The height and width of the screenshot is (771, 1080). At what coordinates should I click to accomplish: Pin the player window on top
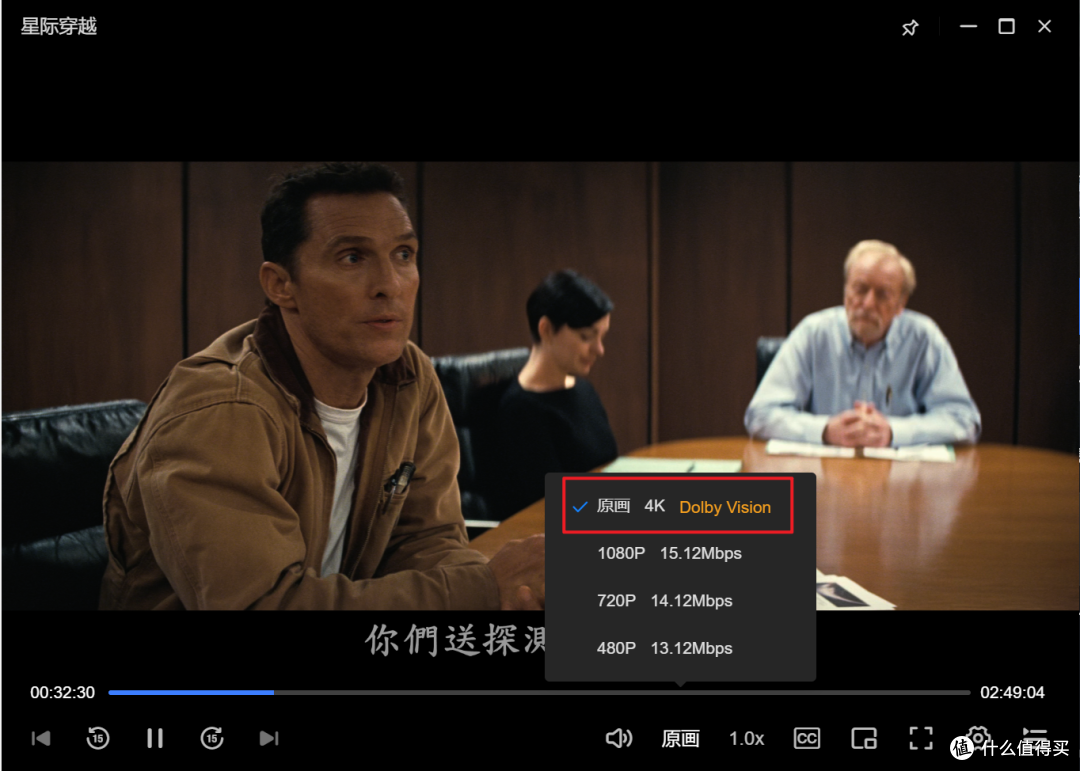[x=910, y=27]
